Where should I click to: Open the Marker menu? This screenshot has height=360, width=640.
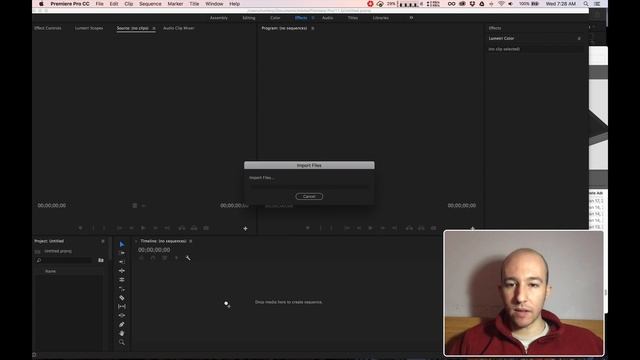175,4
